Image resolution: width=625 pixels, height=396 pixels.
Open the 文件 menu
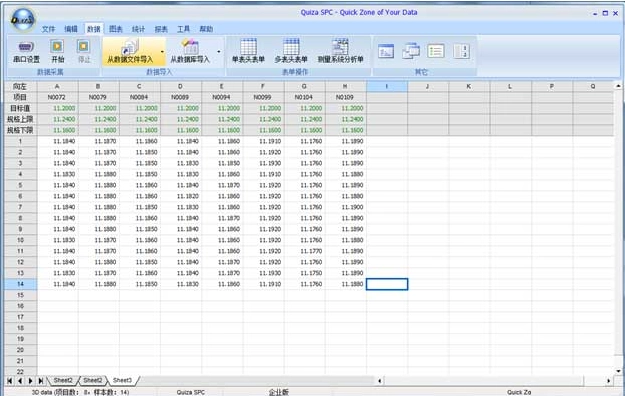tap(48, 29)
